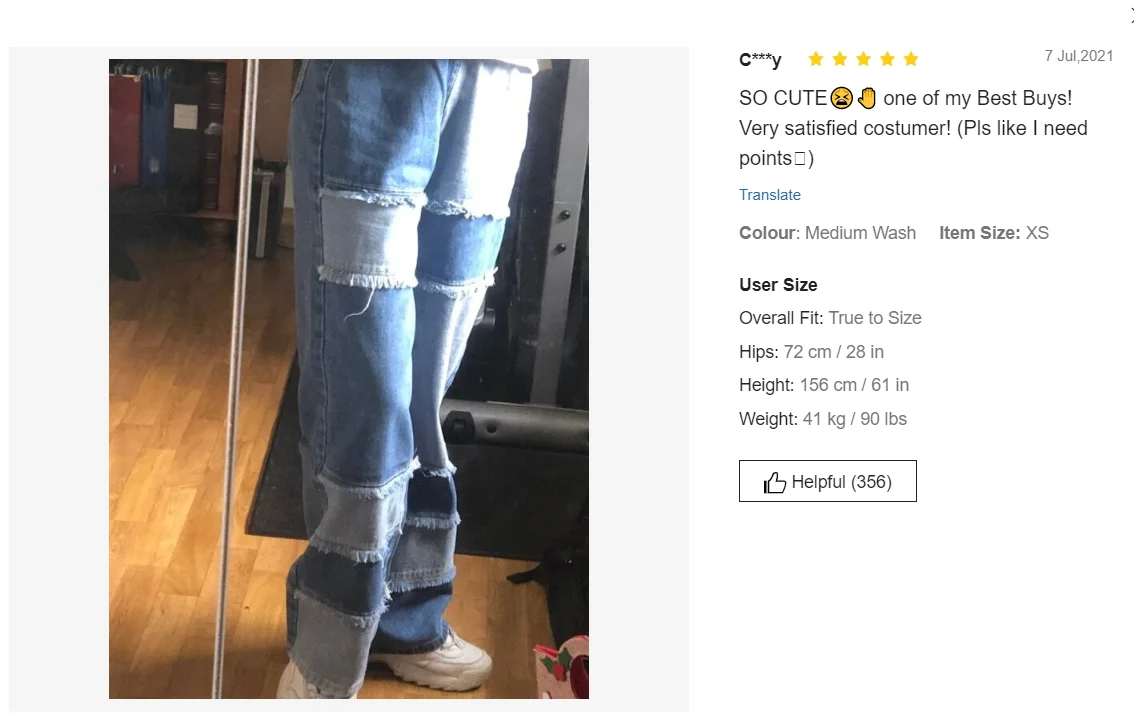
Task: Click the first yellow rating star
Action: pyautogui.click(x=816, y=59)
